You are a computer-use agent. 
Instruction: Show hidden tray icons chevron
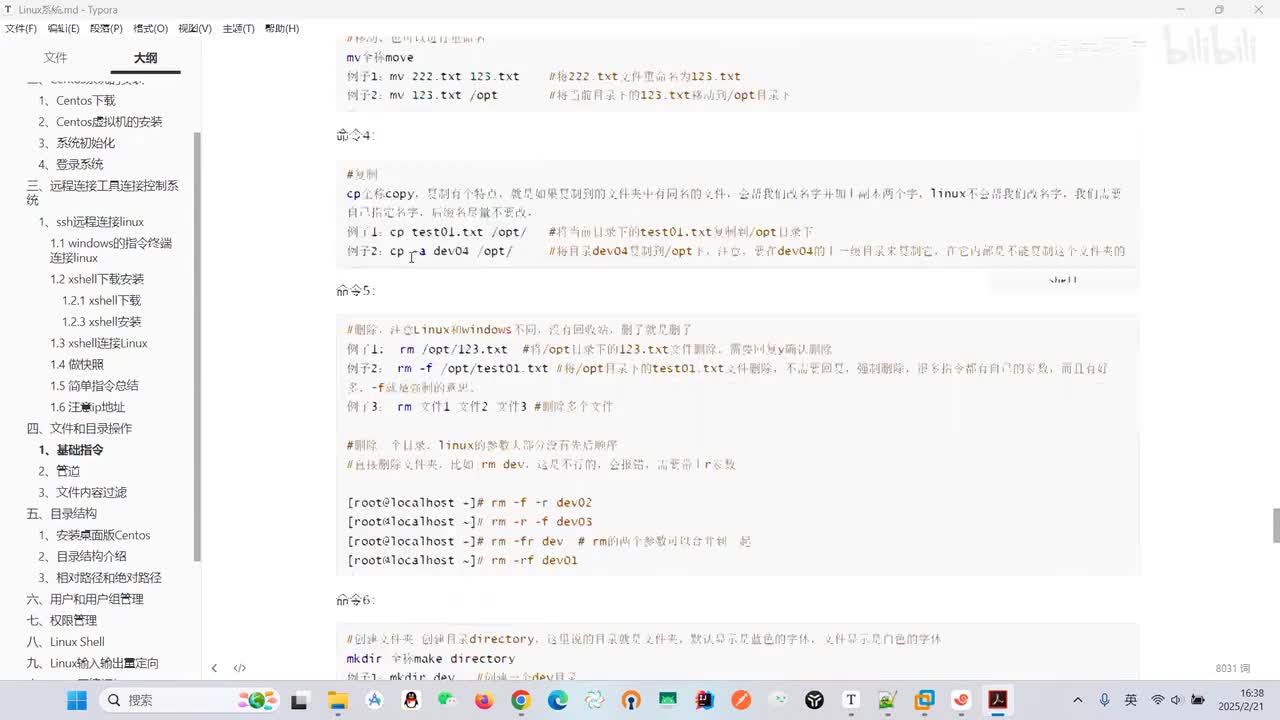[x=1077, y=700]
